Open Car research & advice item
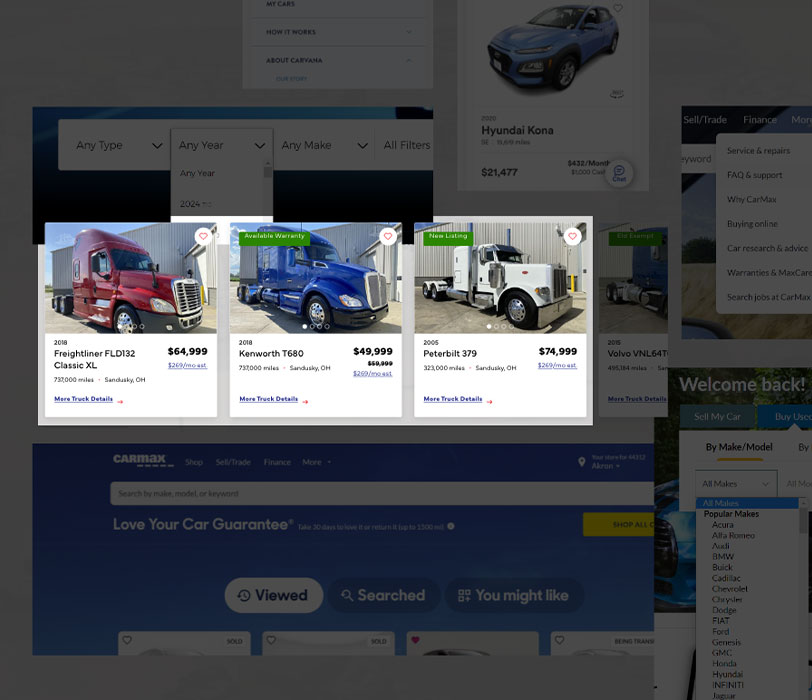The image size is (812, 700). (x=767, y=248)
